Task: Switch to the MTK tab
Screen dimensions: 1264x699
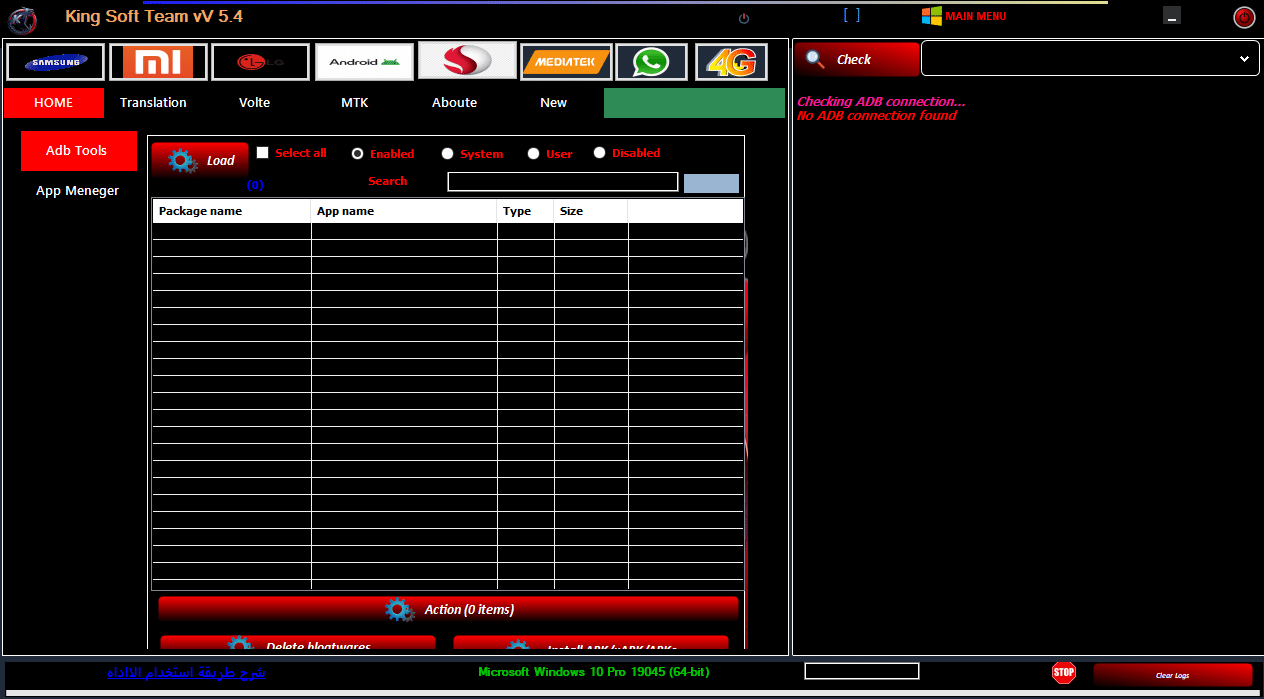Action: click(354, 102)
